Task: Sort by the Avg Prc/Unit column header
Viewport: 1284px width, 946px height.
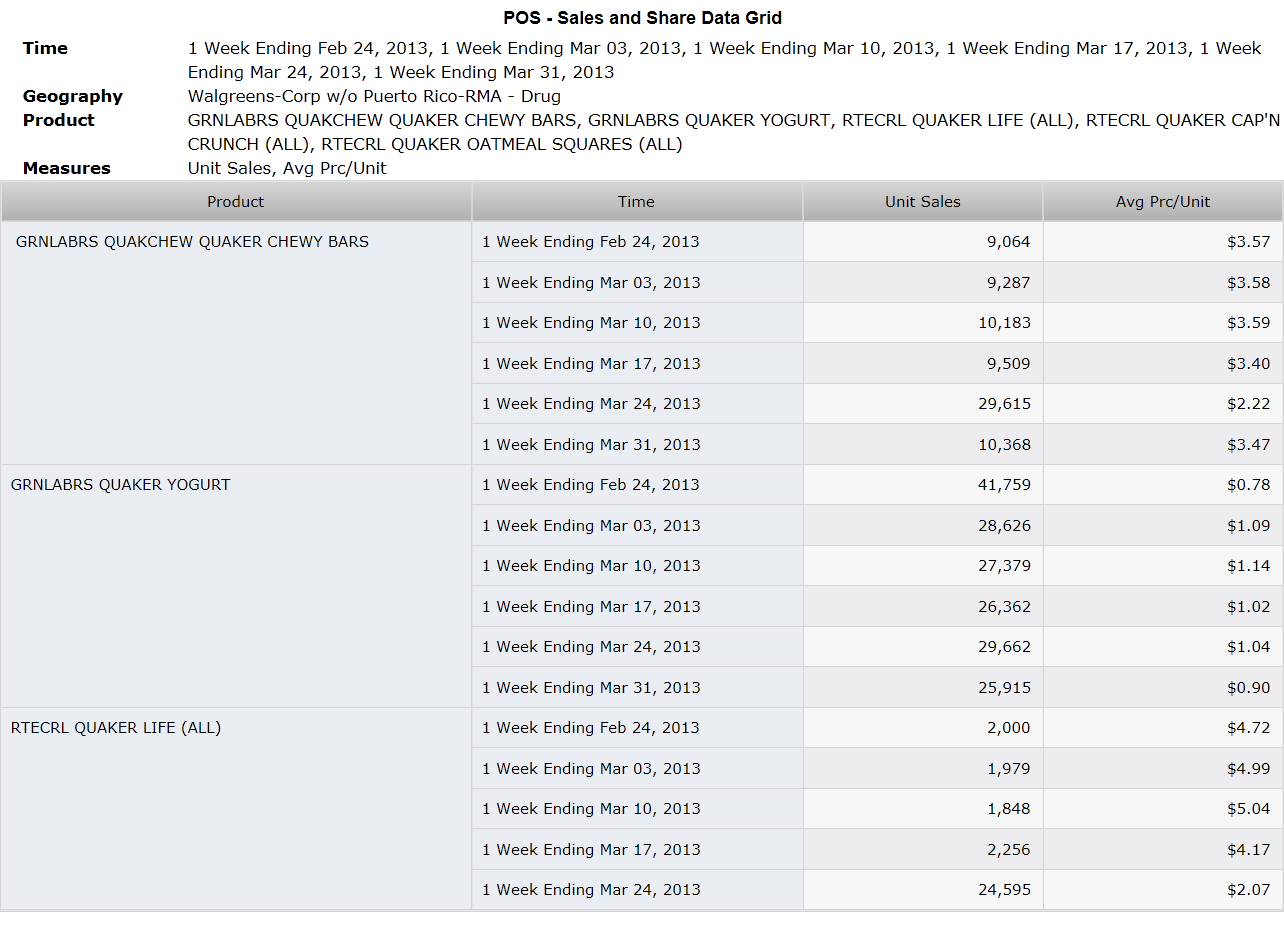Action: (1163, 202)
